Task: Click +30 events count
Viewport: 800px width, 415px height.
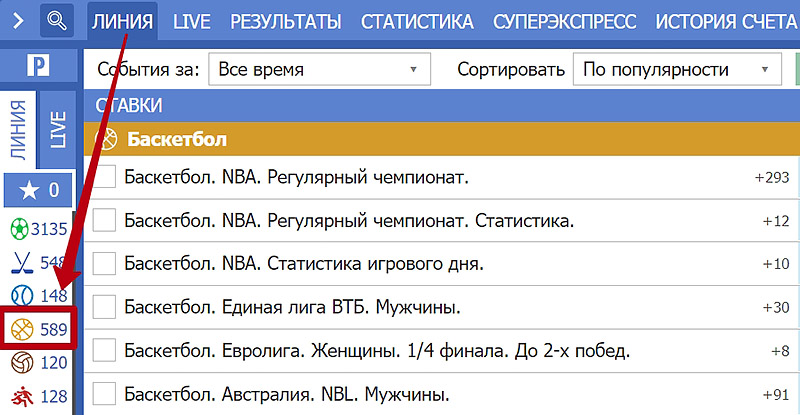Action: click(776, 307)
